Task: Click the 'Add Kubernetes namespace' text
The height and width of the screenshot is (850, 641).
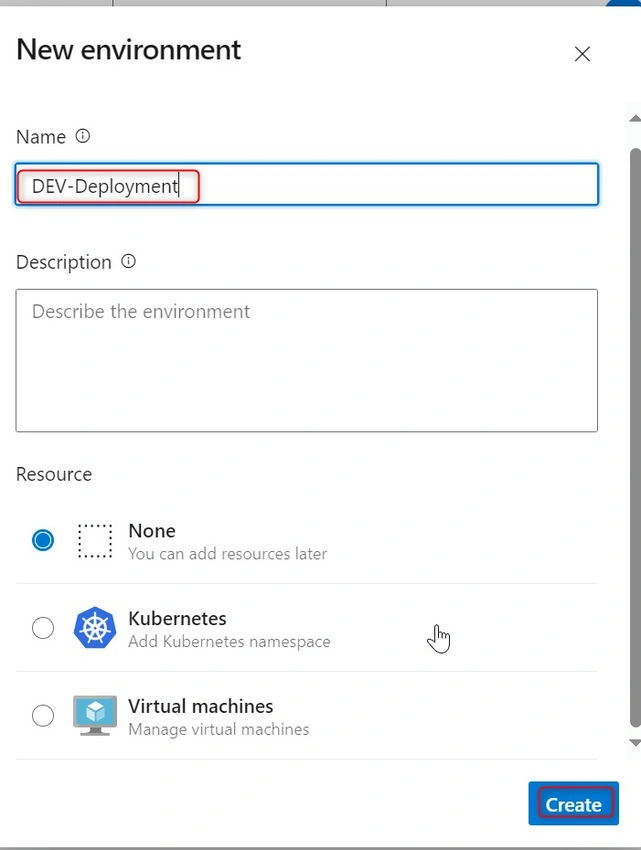Action: (x=229, y=641)
